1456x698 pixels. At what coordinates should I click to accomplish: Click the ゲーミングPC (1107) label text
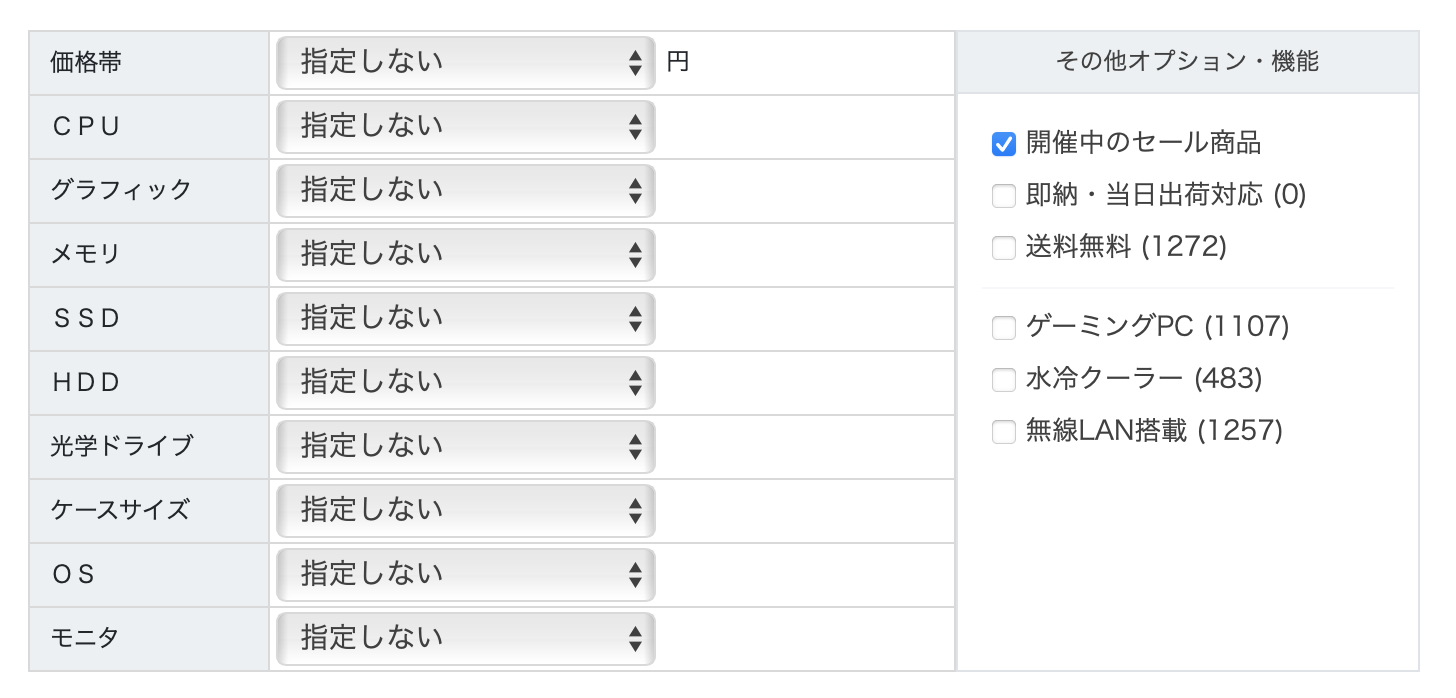coord(1157,327)
